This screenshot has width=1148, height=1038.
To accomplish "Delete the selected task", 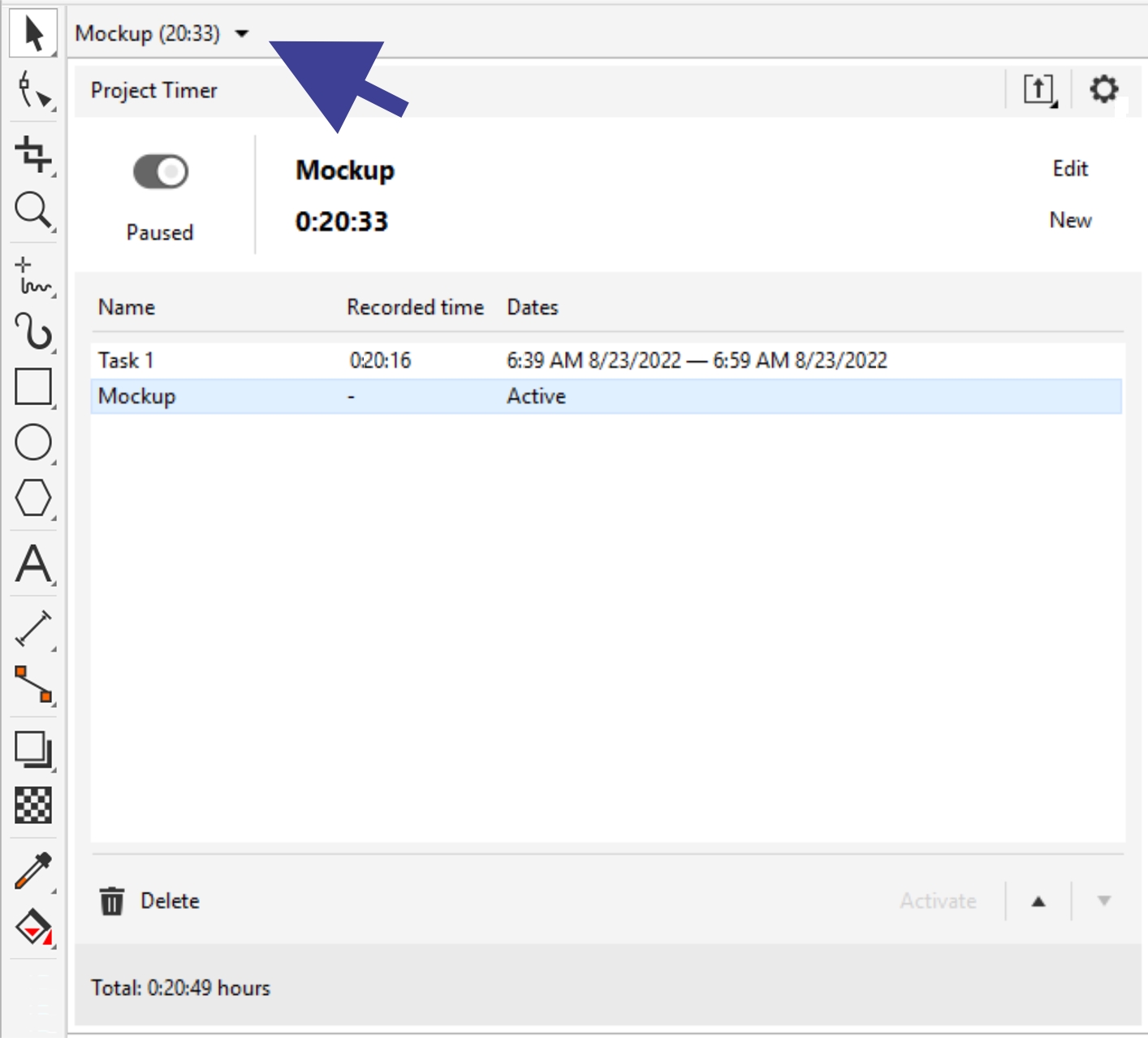I will [x=149, y=901].
